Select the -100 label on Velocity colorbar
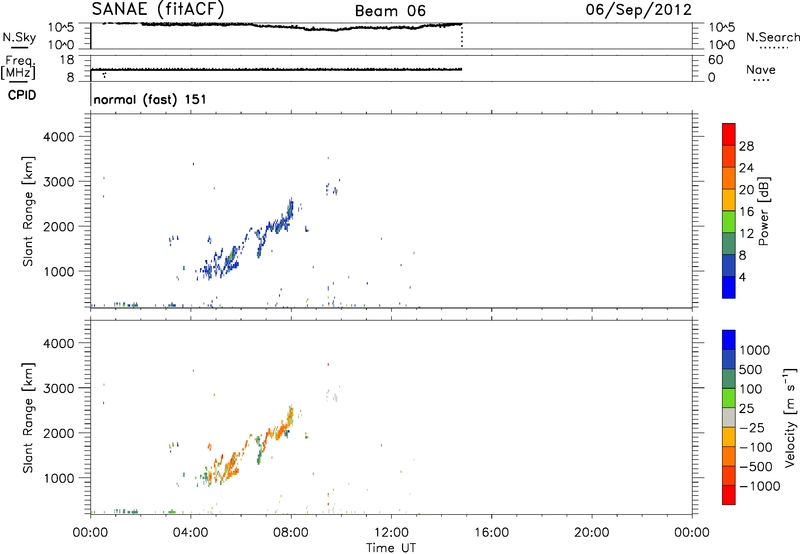This screenshot has width=800, height=554. tap(755, 447)
